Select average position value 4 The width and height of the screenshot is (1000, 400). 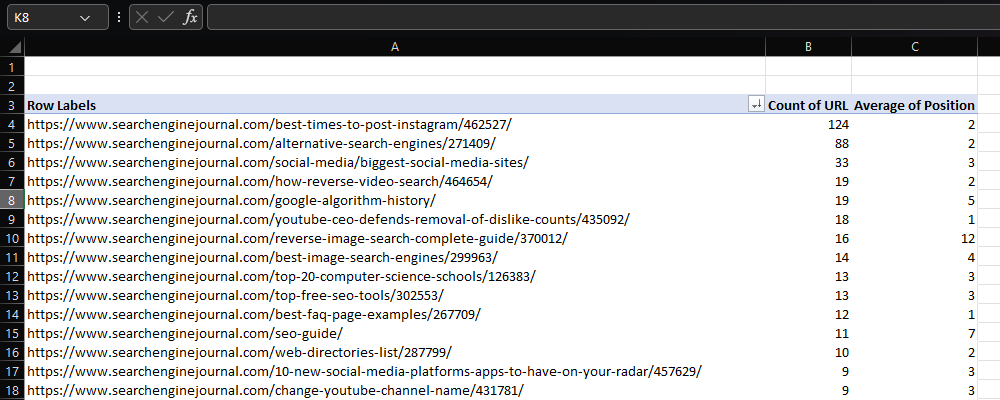(x=915, y=257)
